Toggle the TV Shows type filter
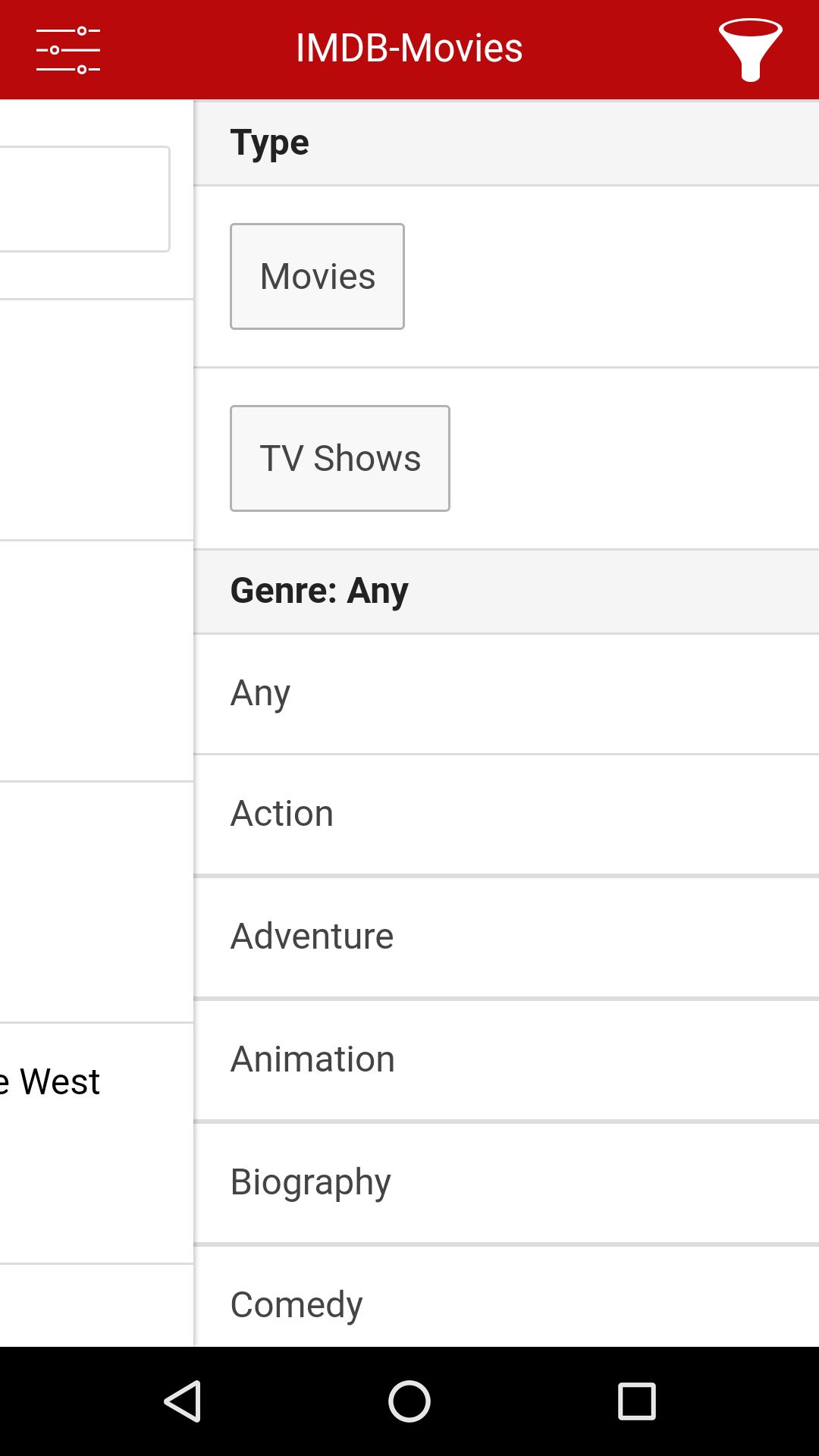 pos(340,458)
